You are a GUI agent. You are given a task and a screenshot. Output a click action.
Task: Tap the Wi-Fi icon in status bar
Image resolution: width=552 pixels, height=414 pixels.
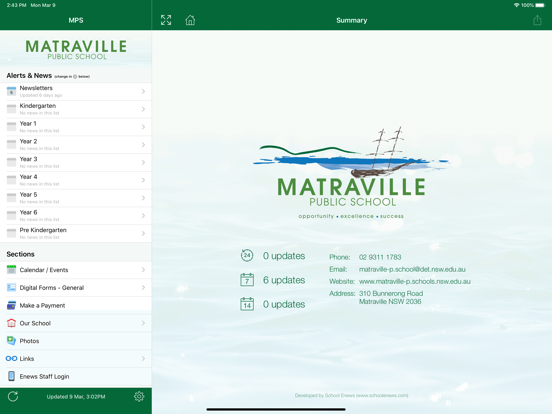click(x=516, y=5)
